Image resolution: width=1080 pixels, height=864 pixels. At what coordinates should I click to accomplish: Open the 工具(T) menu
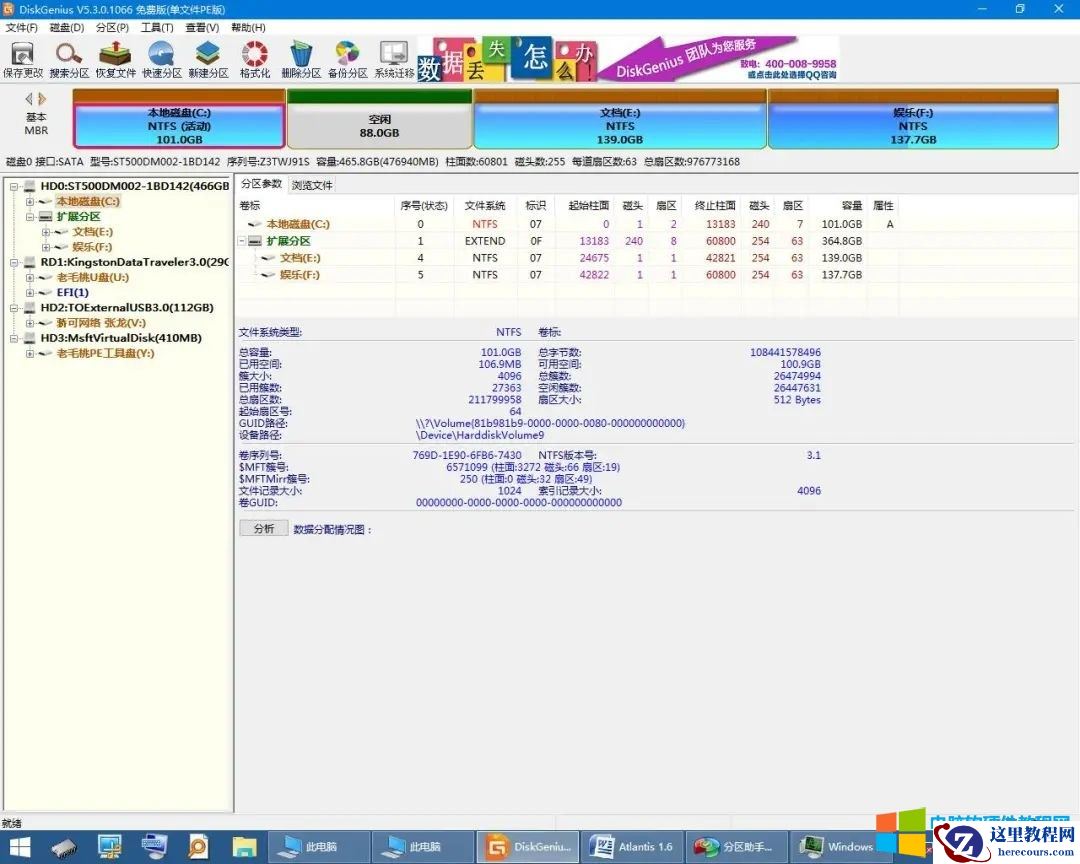click(157, 27)
